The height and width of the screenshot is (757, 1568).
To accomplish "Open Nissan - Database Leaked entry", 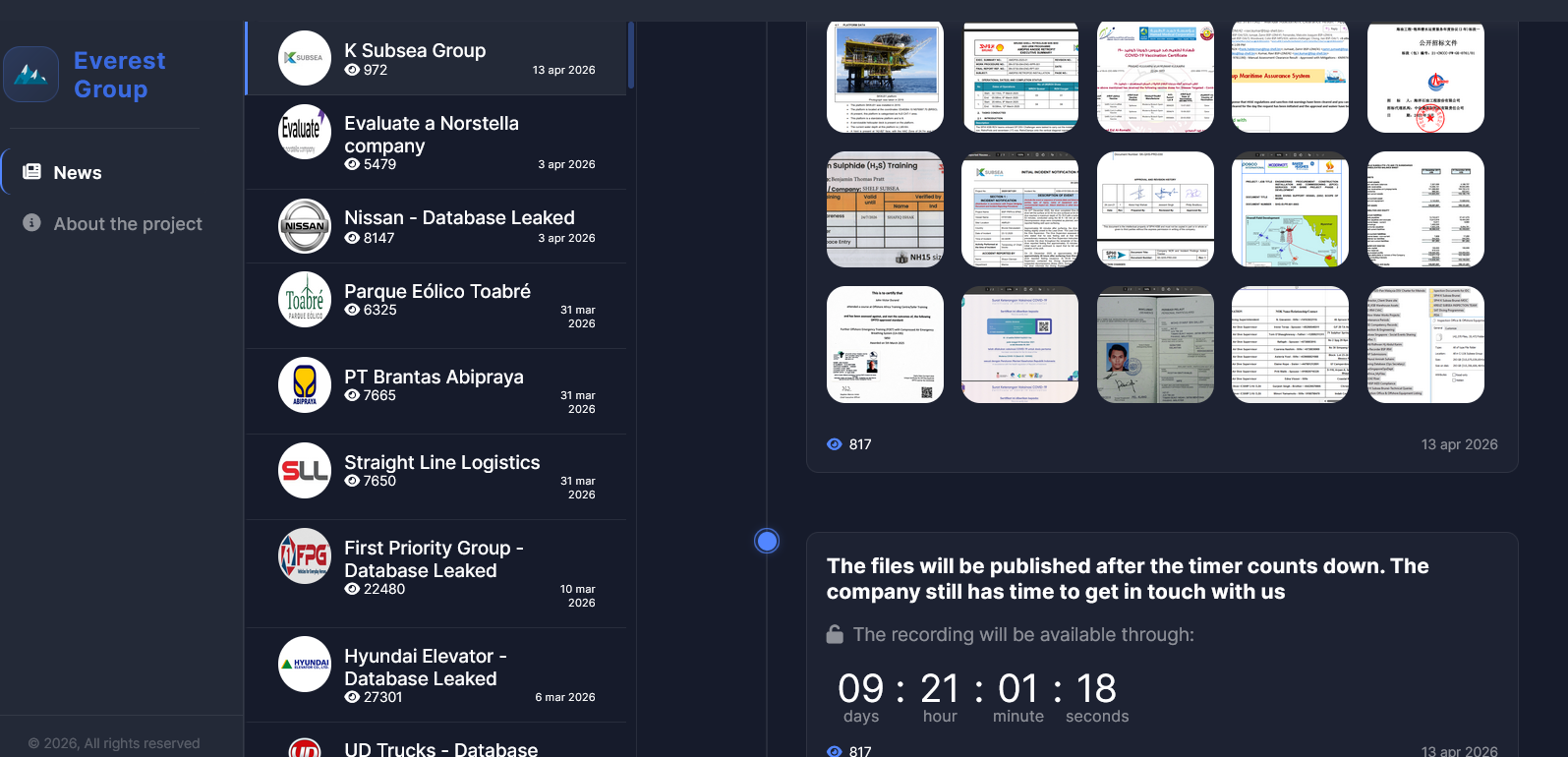I will (x=459, y=218).
